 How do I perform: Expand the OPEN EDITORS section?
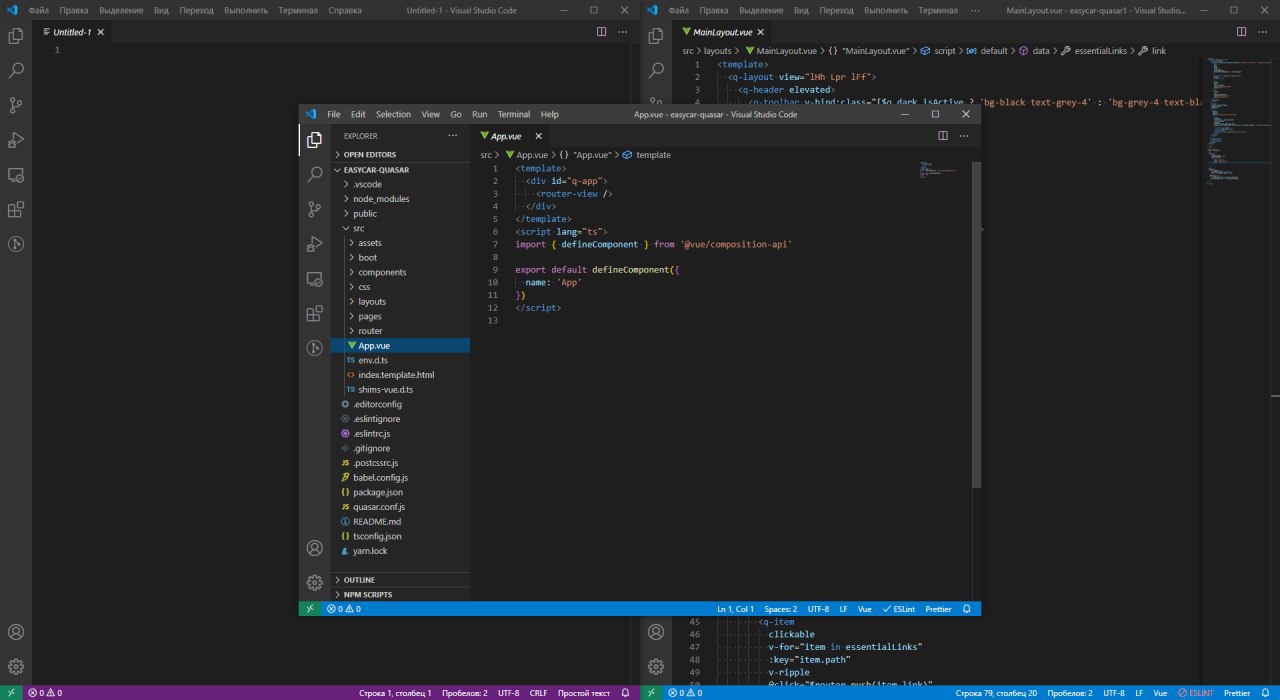point(400,154)
